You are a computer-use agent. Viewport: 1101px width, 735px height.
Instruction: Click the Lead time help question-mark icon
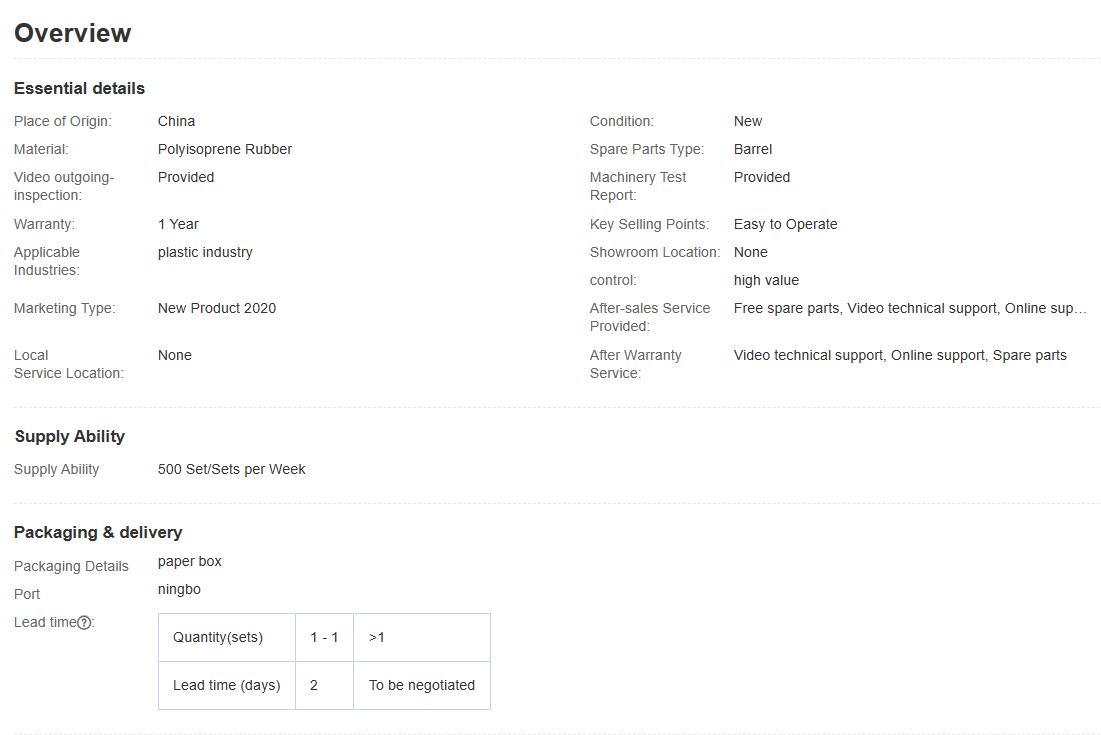[x=85, y=623]
